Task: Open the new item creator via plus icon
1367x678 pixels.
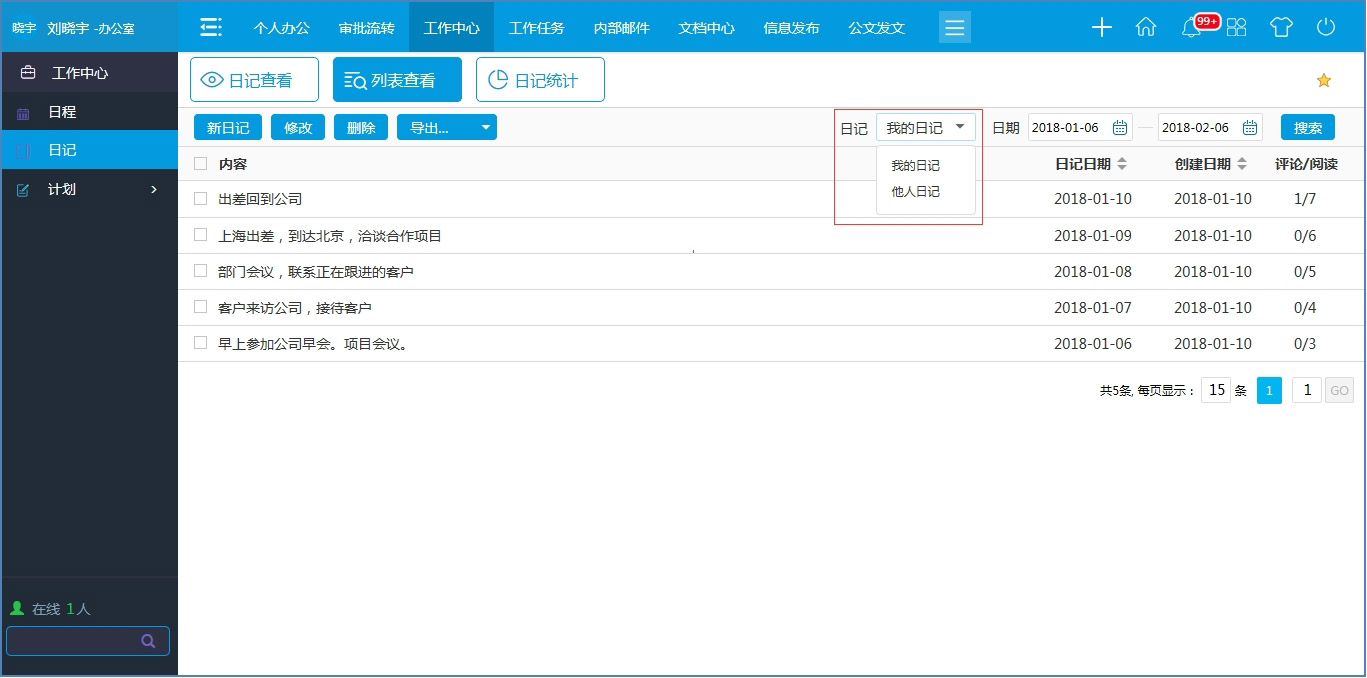Action: 1101,27
